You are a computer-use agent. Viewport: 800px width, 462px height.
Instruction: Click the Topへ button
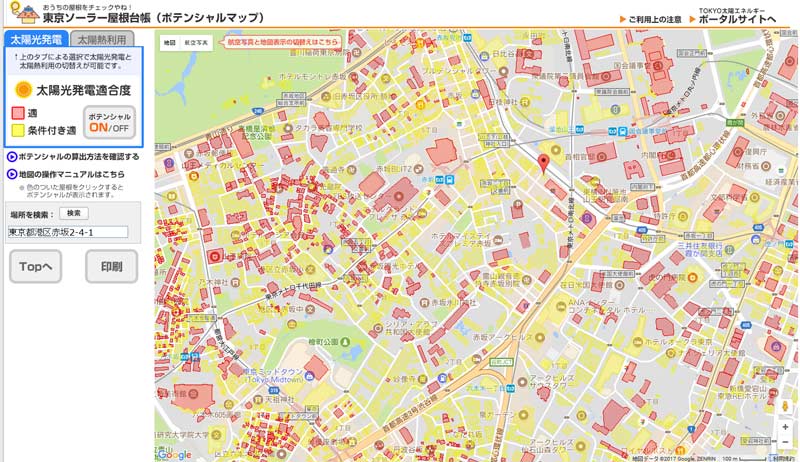(35, 266)
